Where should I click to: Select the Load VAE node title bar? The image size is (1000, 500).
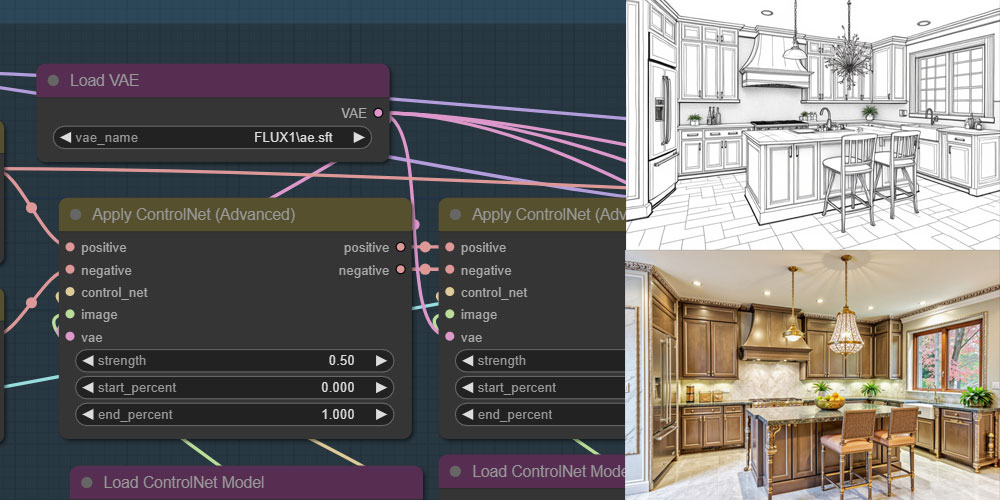pos(213,80)
